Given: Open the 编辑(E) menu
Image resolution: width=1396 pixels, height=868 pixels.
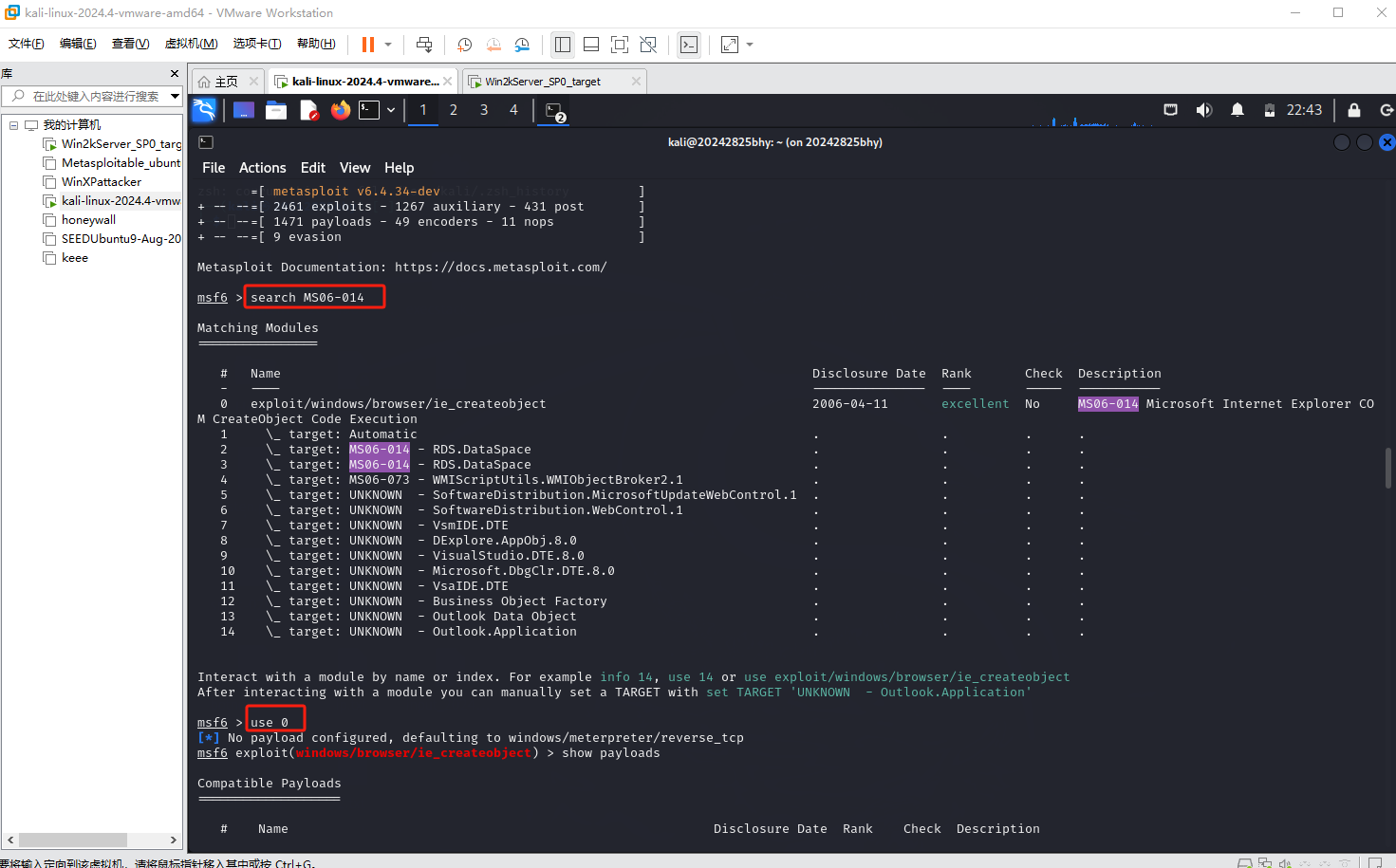Looking at the screenshot, I should pyautogui.click(x=78, y=44).
